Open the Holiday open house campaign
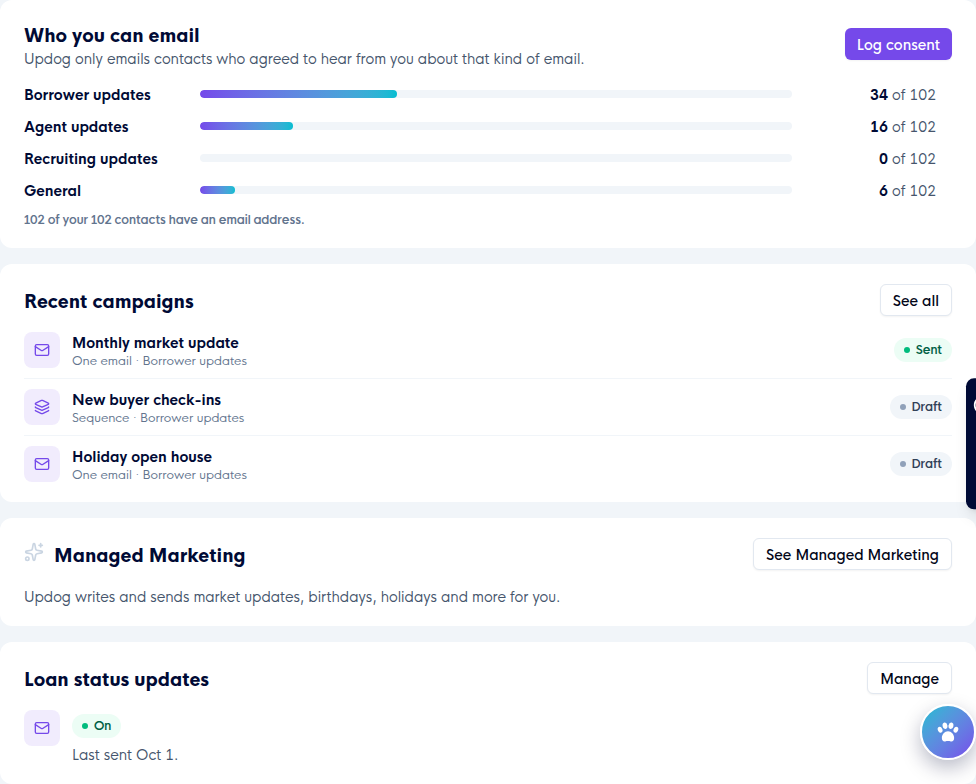Viewport: 976px width, 784px height. pyautogui.click(x=487, y=464)
